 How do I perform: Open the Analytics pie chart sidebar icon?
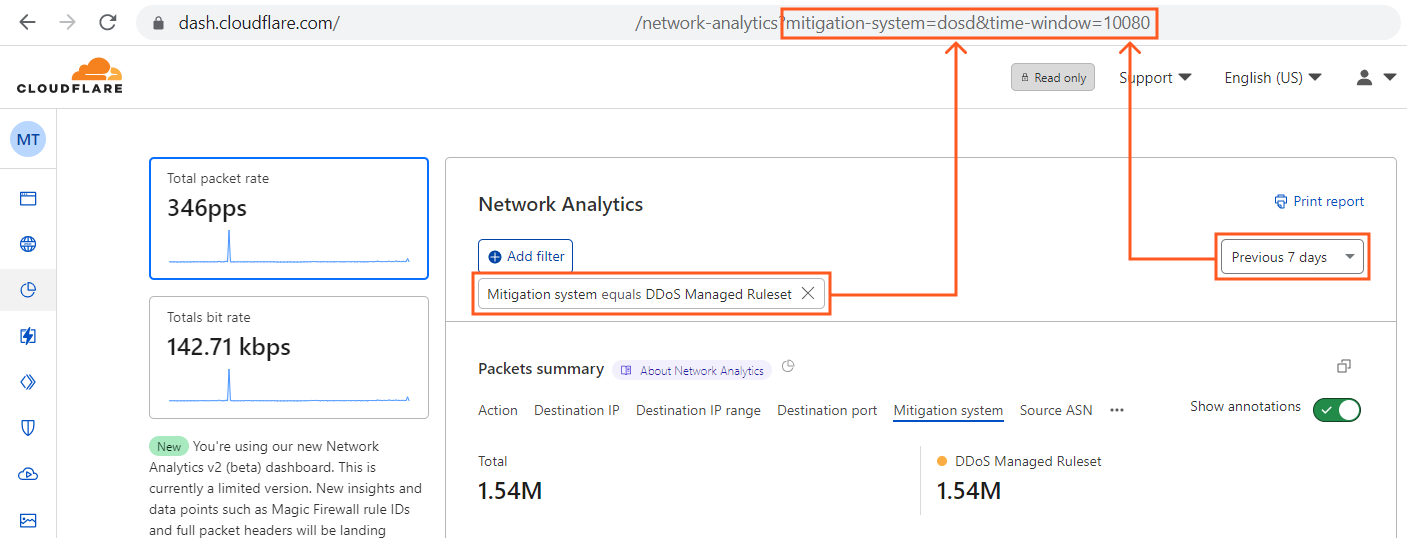(x=28, y=290)
